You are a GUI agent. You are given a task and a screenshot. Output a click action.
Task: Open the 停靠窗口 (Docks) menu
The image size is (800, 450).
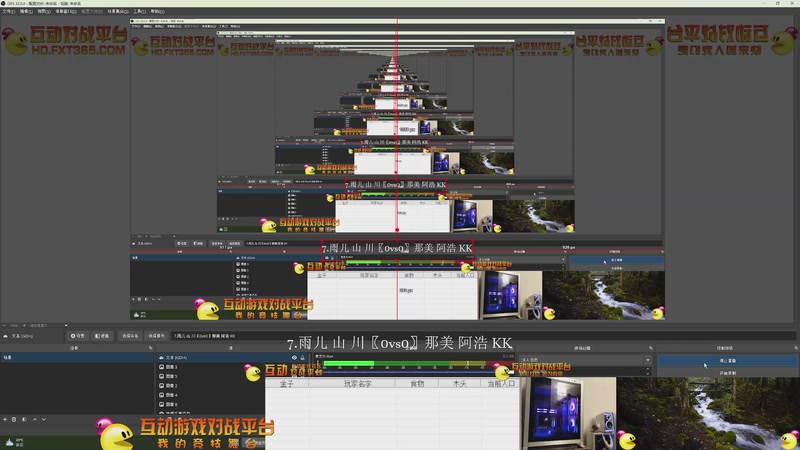[x=66, y=11]
